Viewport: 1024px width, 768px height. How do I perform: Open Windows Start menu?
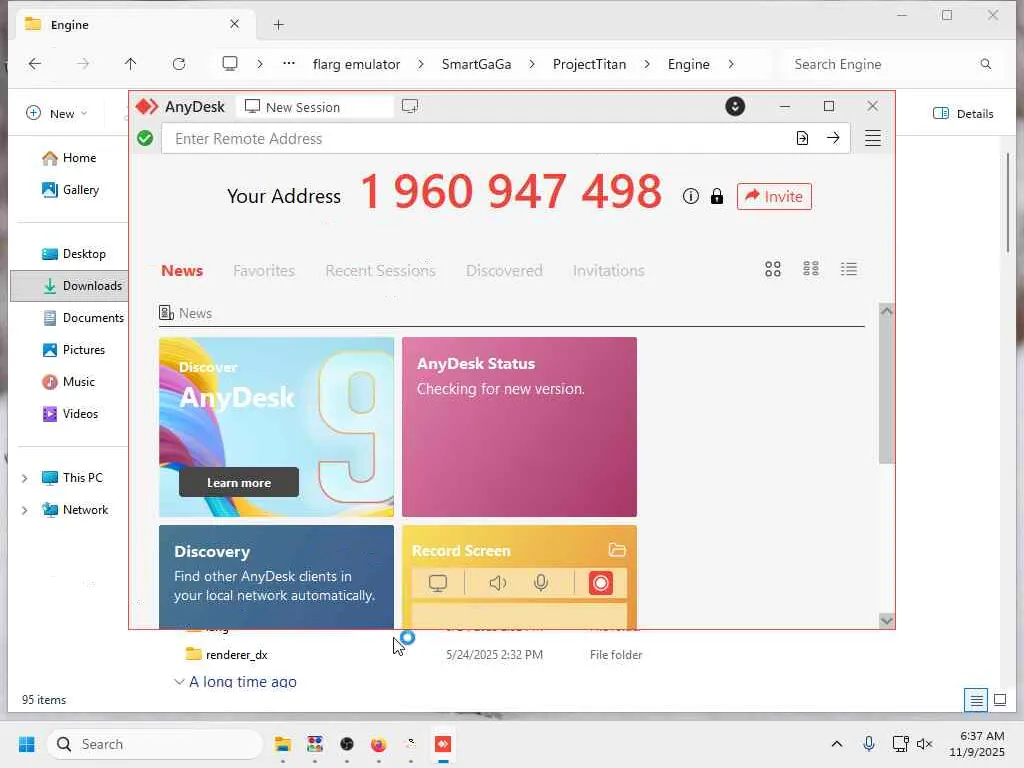click(27, 744)
